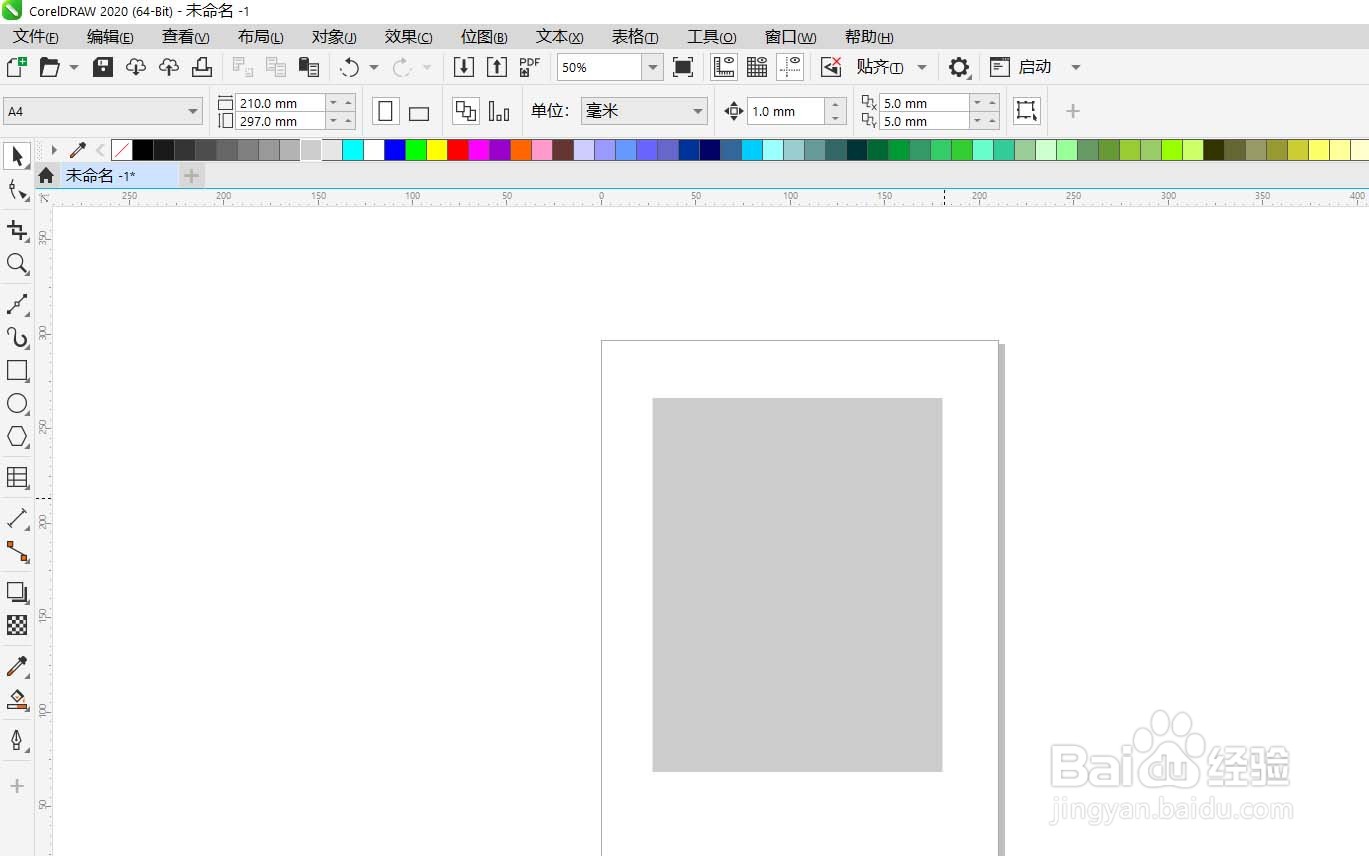1369x856 pixels.
Task: Open the 布局 menu
Action: point(261,37)
